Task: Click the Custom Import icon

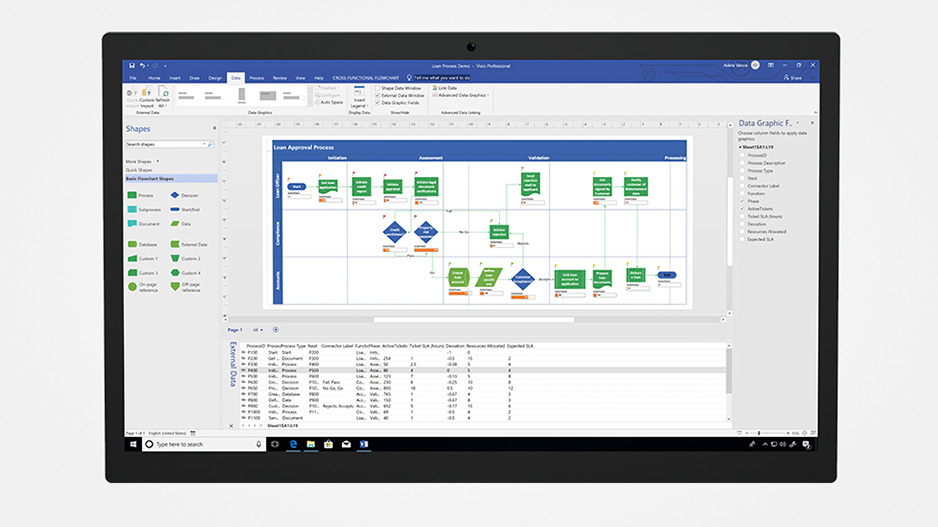Action: 146,96
